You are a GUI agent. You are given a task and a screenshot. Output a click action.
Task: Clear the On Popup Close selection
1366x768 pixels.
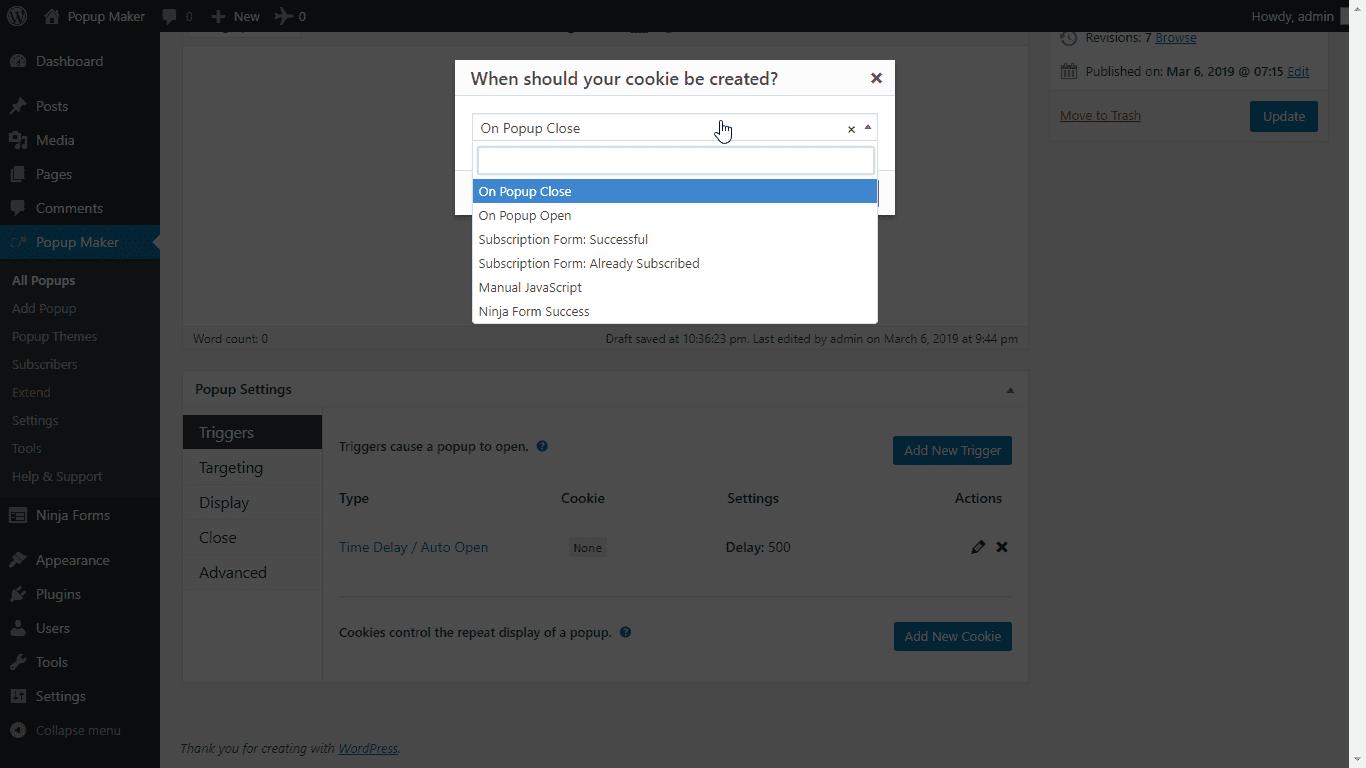click(x=851, y=129)
